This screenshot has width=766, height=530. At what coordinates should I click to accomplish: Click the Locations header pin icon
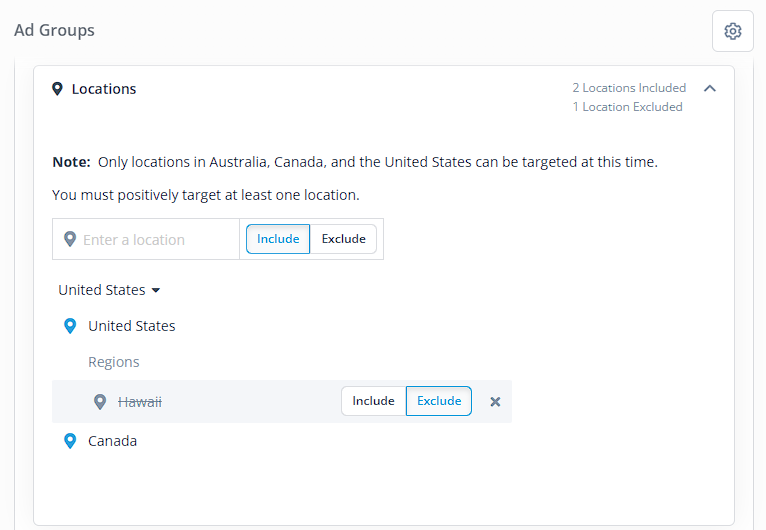pyautogui.click(x=58, y=89)
